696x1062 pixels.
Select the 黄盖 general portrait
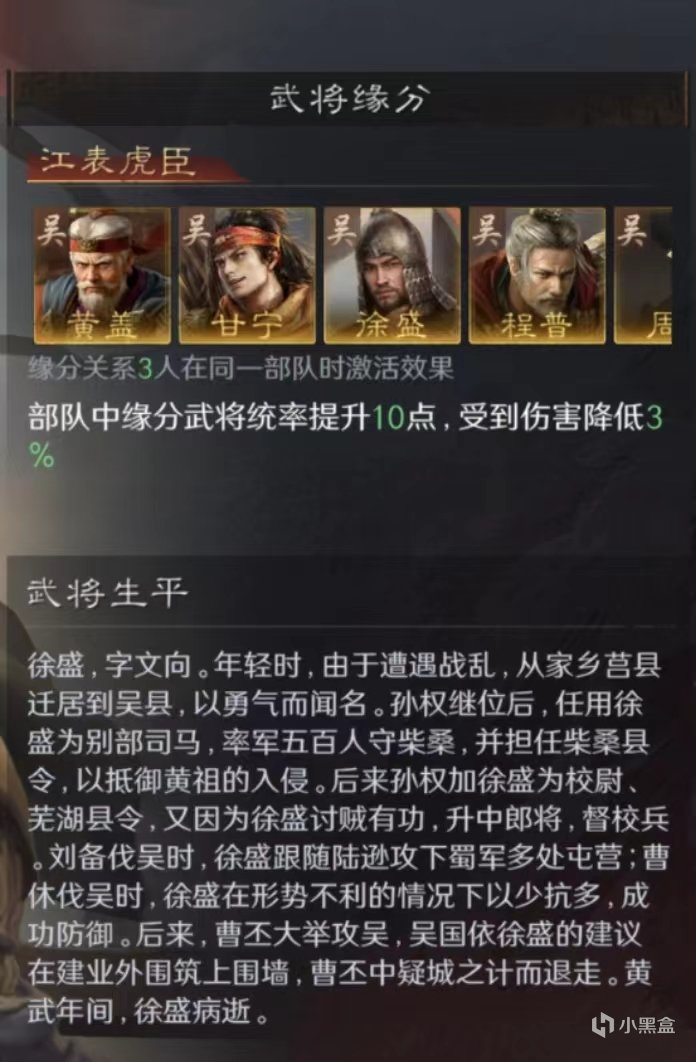click(x=102, y=276)
